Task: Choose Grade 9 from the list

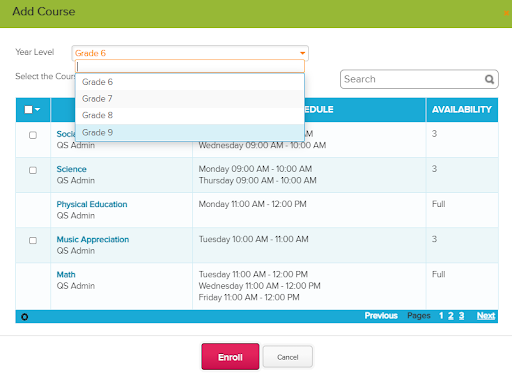Action: (190, 133)
